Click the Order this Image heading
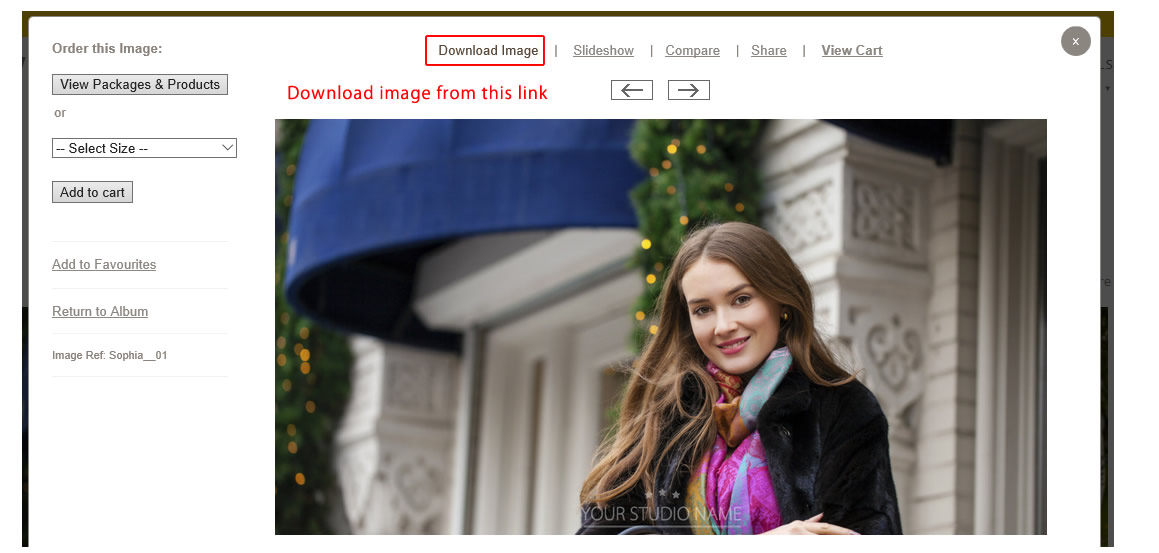1159x553 pixels. point(106,49)
